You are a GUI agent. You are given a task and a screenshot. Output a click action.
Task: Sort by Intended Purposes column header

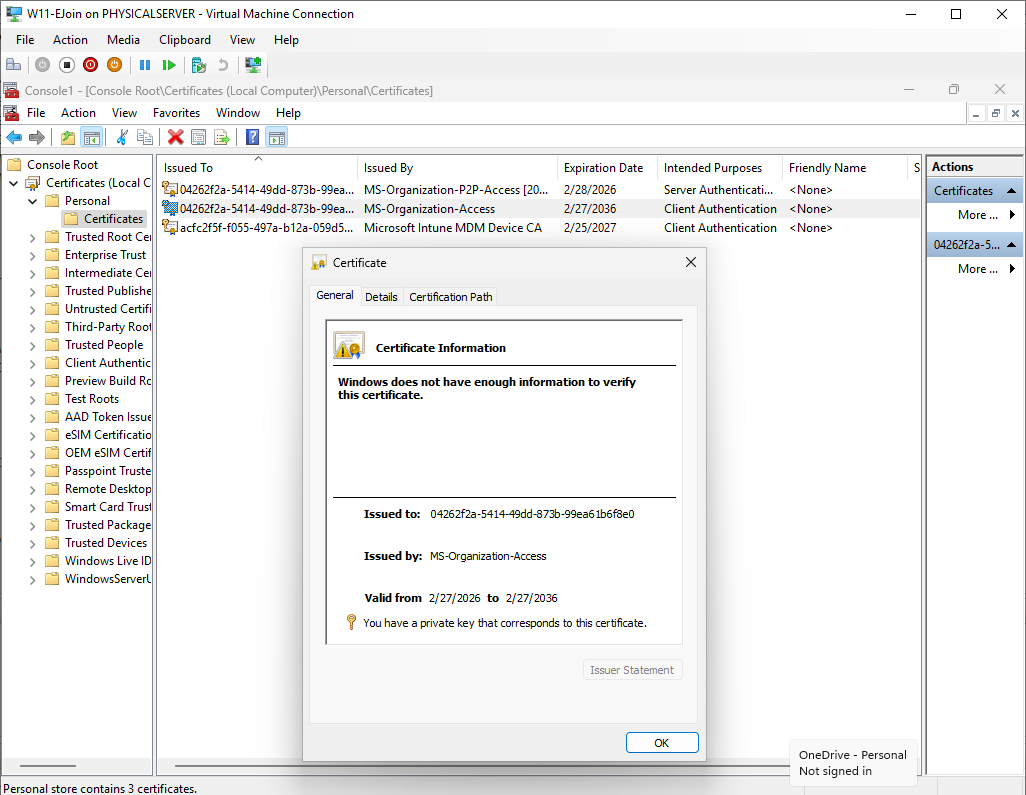[x=720, y=168]
